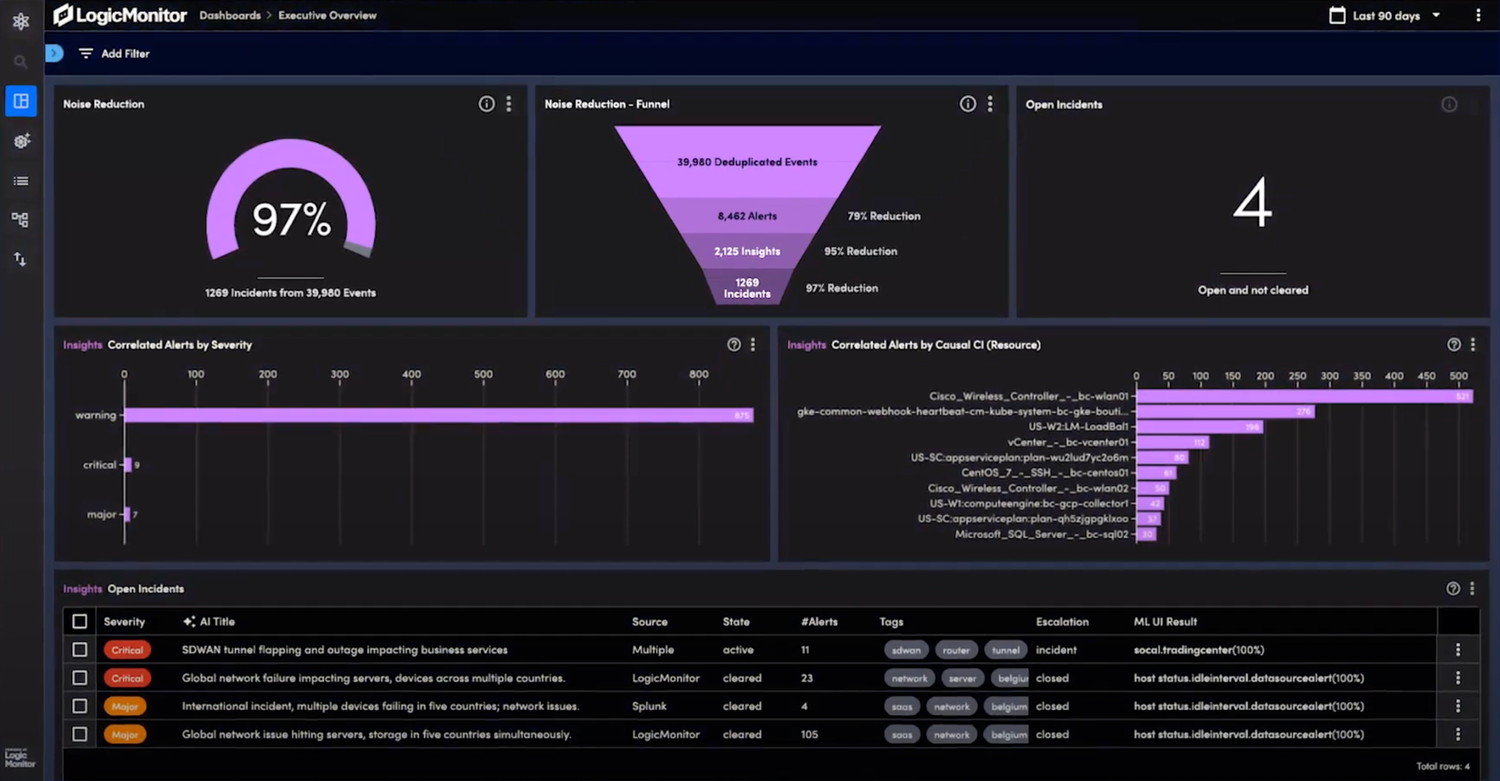The image size is (1500, 781).
Task: Check the row for the International incident from Splunk
Action: tap(80, 706)
